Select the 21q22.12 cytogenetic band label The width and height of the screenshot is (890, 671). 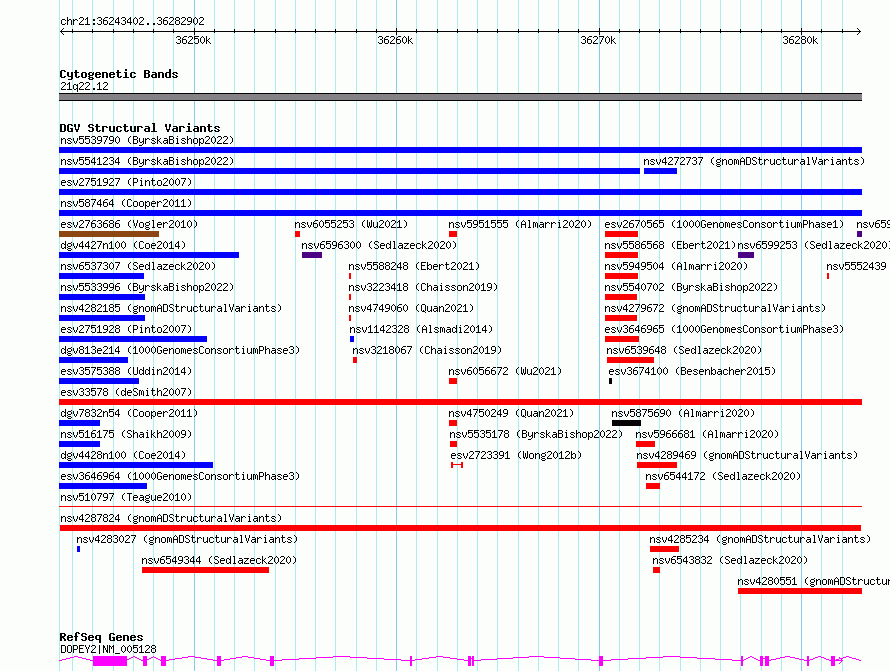tap(84, 86)
